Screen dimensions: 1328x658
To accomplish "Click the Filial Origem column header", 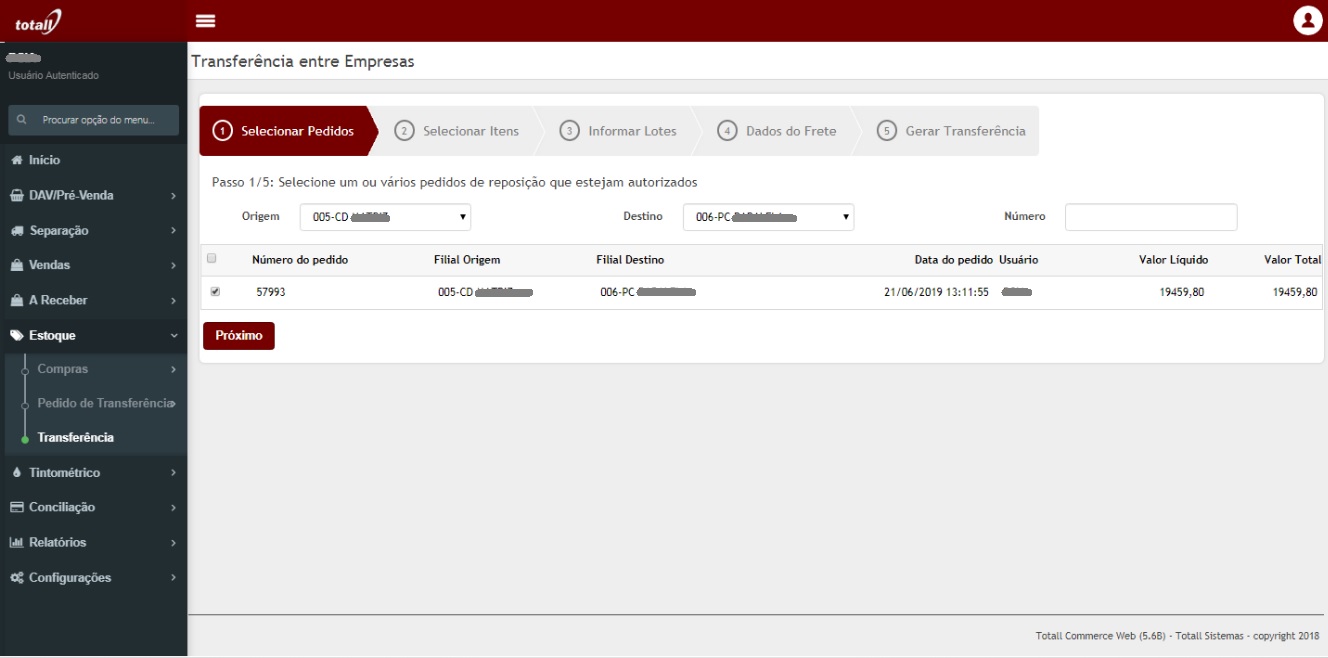I will click(x=467, y=260).
